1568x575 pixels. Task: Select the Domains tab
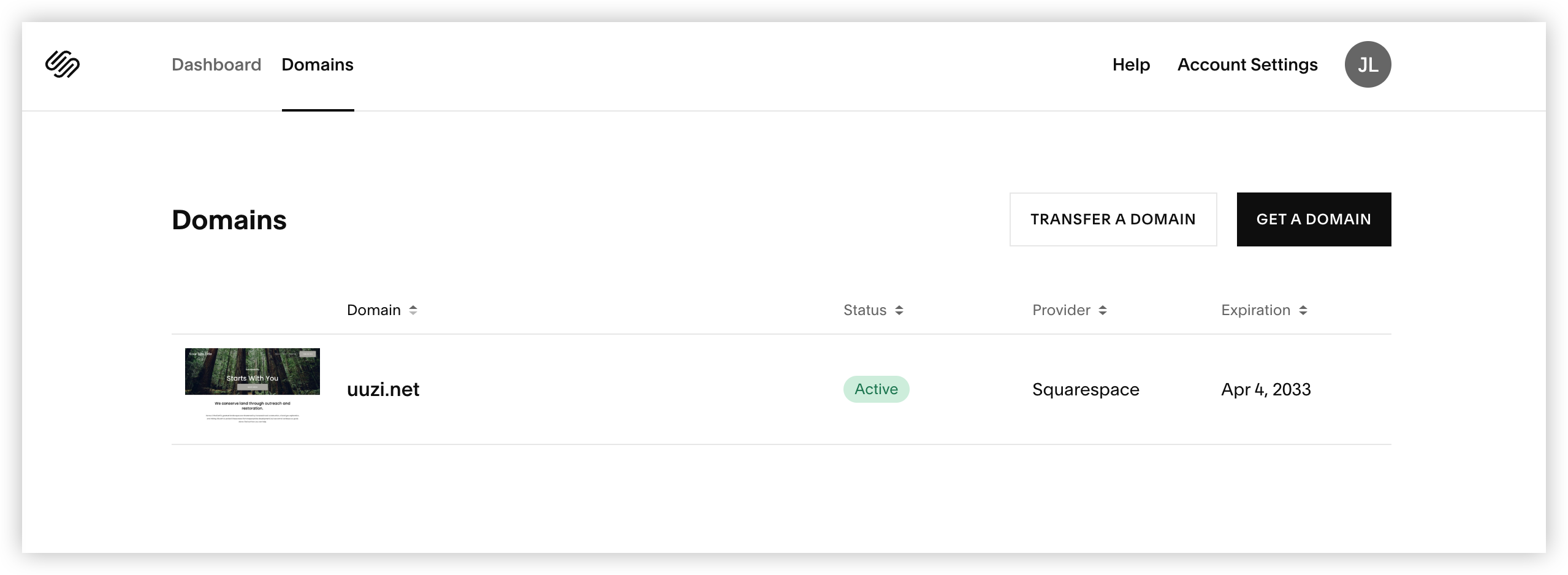click(318, 64)
